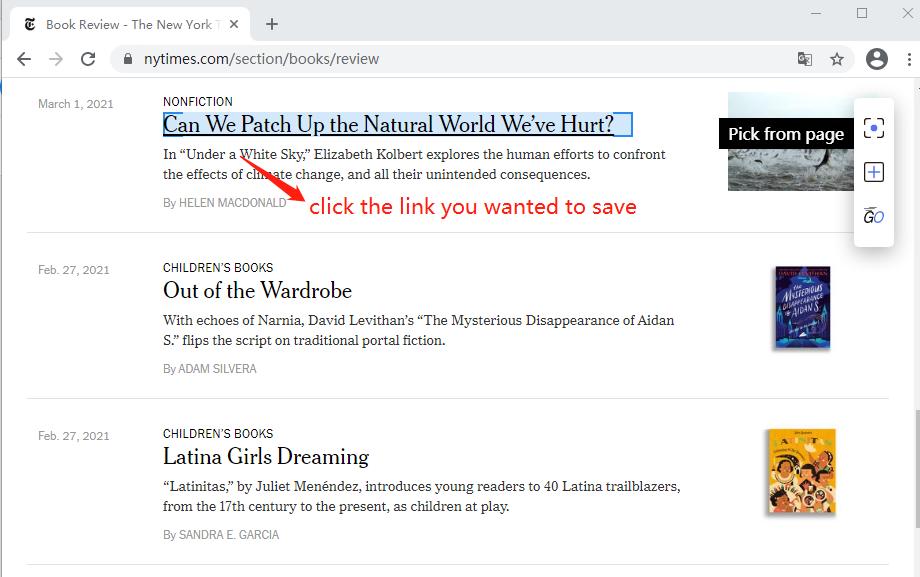Click Feb. 27, 2021 date beside Out of the Wardrobe
Viewport: 920px width, 577px height.
click(73, 270)
